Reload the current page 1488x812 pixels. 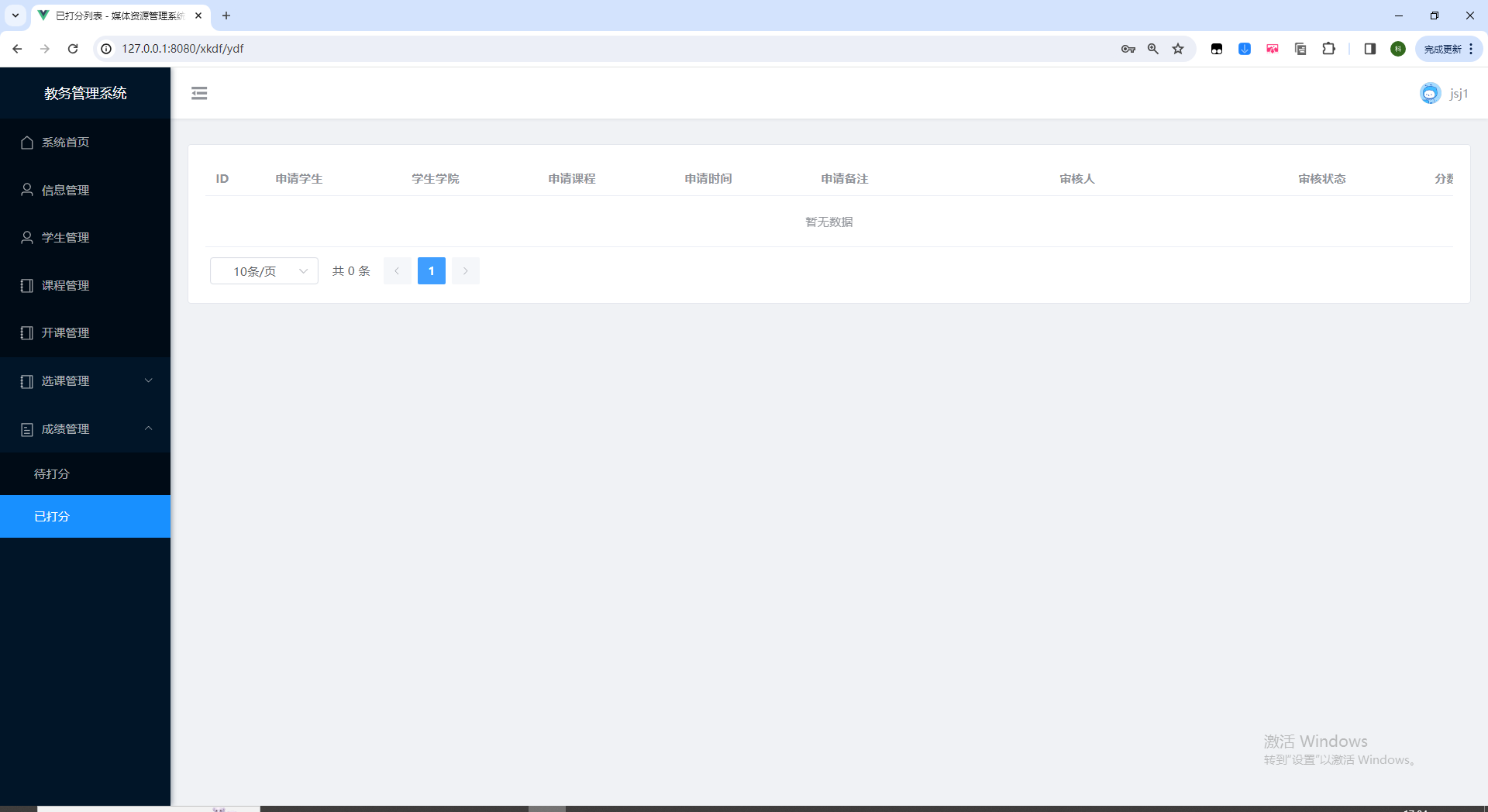click(x=73, y=48)
